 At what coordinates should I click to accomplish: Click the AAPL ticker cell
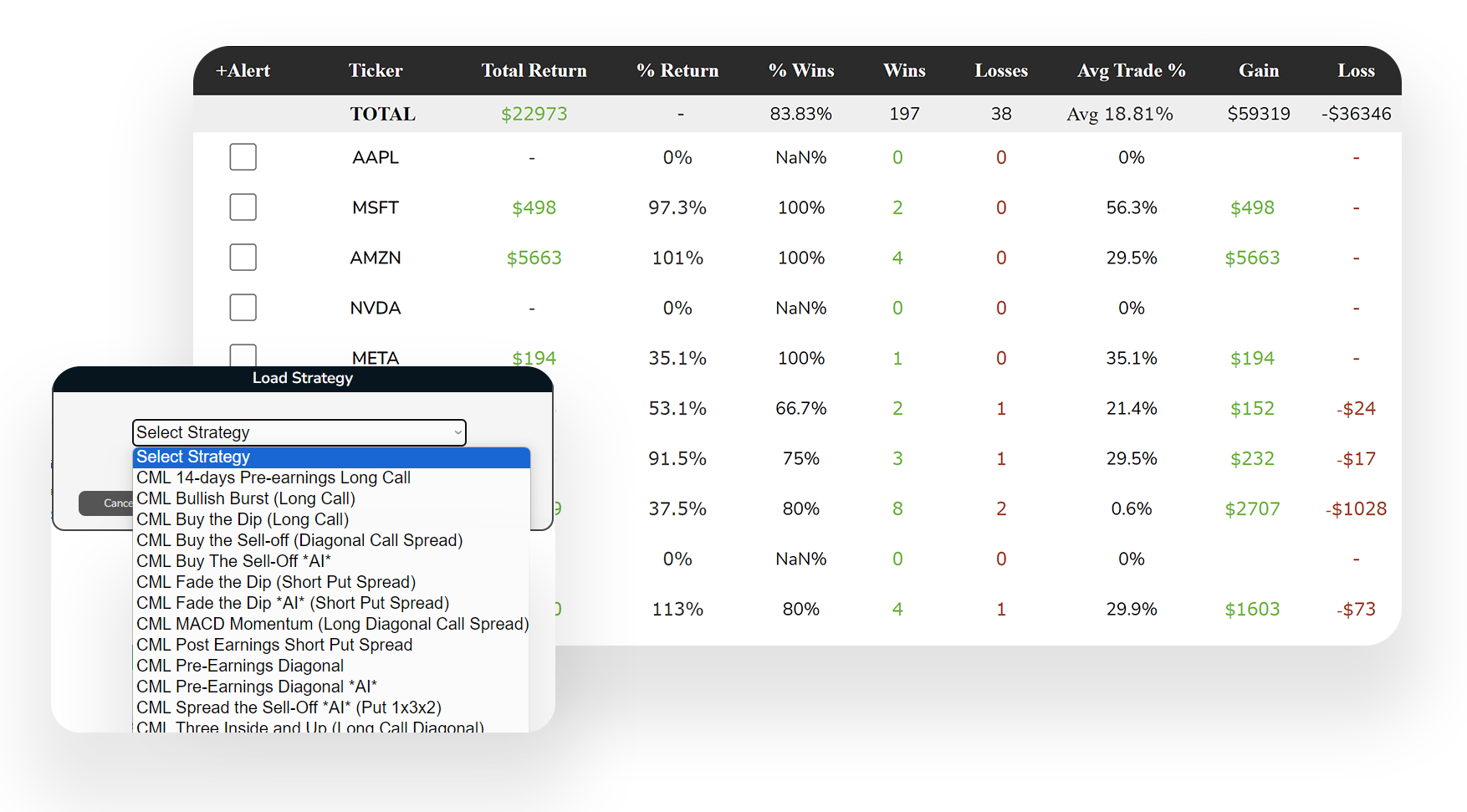376,157
